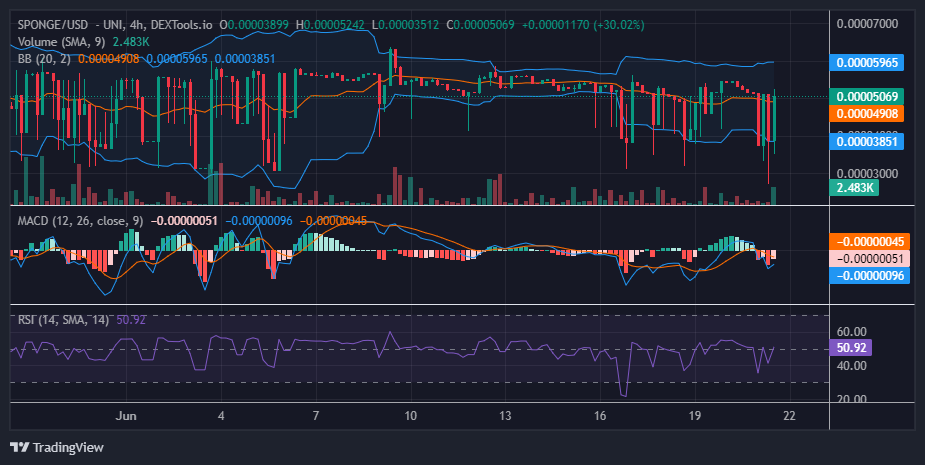This screenshot has height=465, width=925.
Task: Select the MACD (12, 26, close, 9) label
Action: pyautogui.click(x=80, y=221)
